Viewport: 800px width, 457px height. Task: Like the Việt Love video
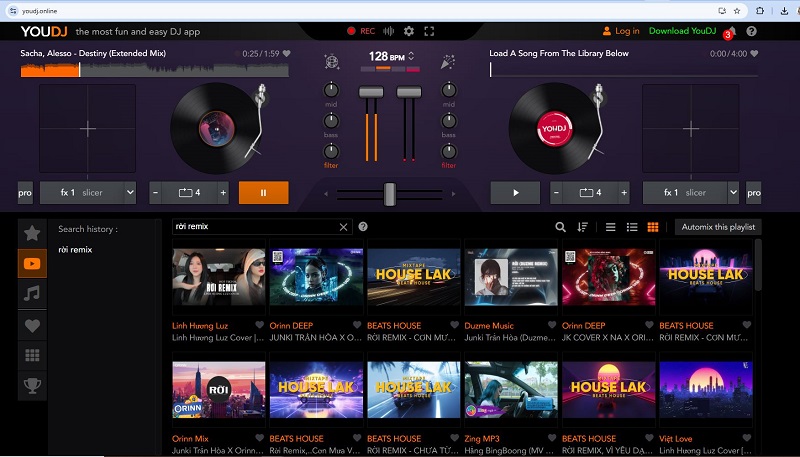746,438
